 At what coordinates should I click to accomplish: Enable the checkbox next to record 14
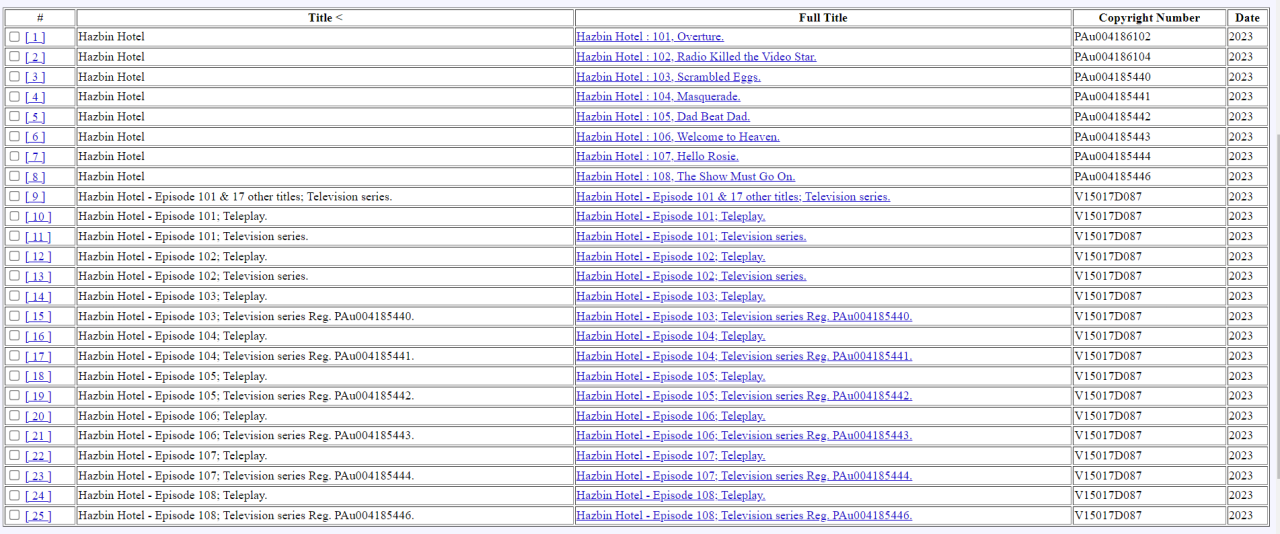pos(14,296)
